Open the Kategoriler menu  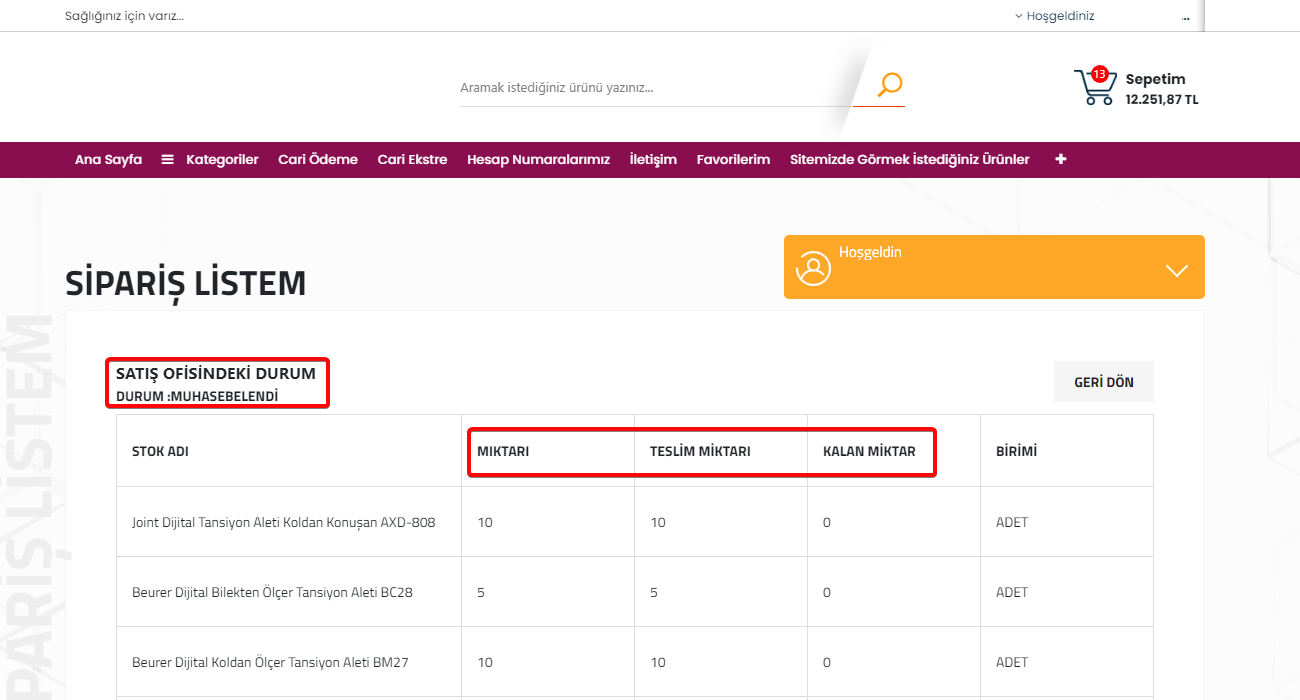pos(222,159)
